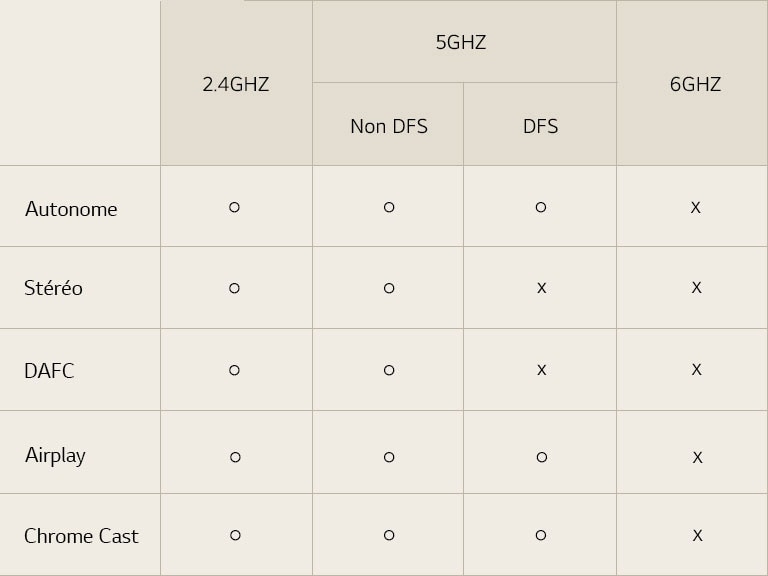The width and height of the screenshot is (768, 576).
Task: Click the circle for Airplay under DFS
Action: pos(542,457)
